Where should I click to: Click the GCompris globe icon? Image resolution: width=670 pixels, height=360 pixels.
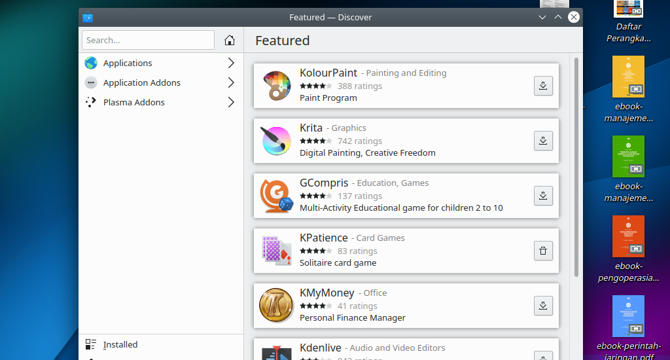point(276,196)
